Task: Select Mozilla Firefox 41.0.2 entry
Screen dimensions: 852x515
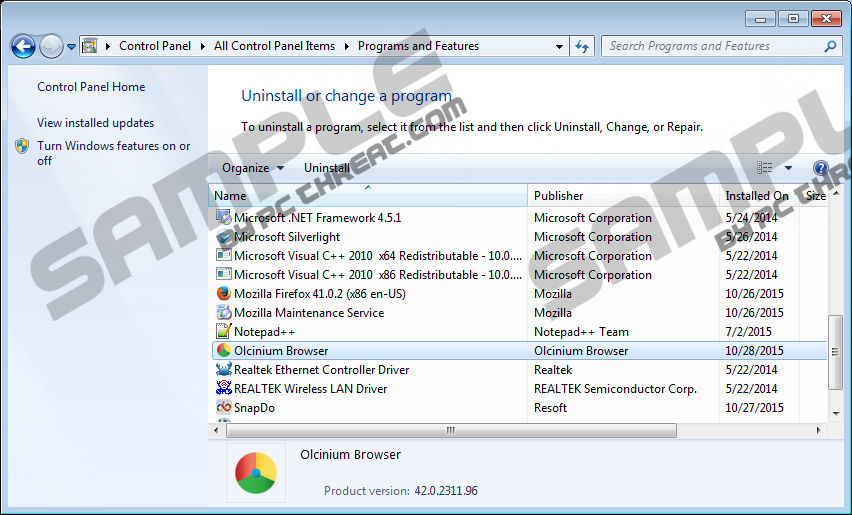Action: pyautogui.click(x=320, y=294)
